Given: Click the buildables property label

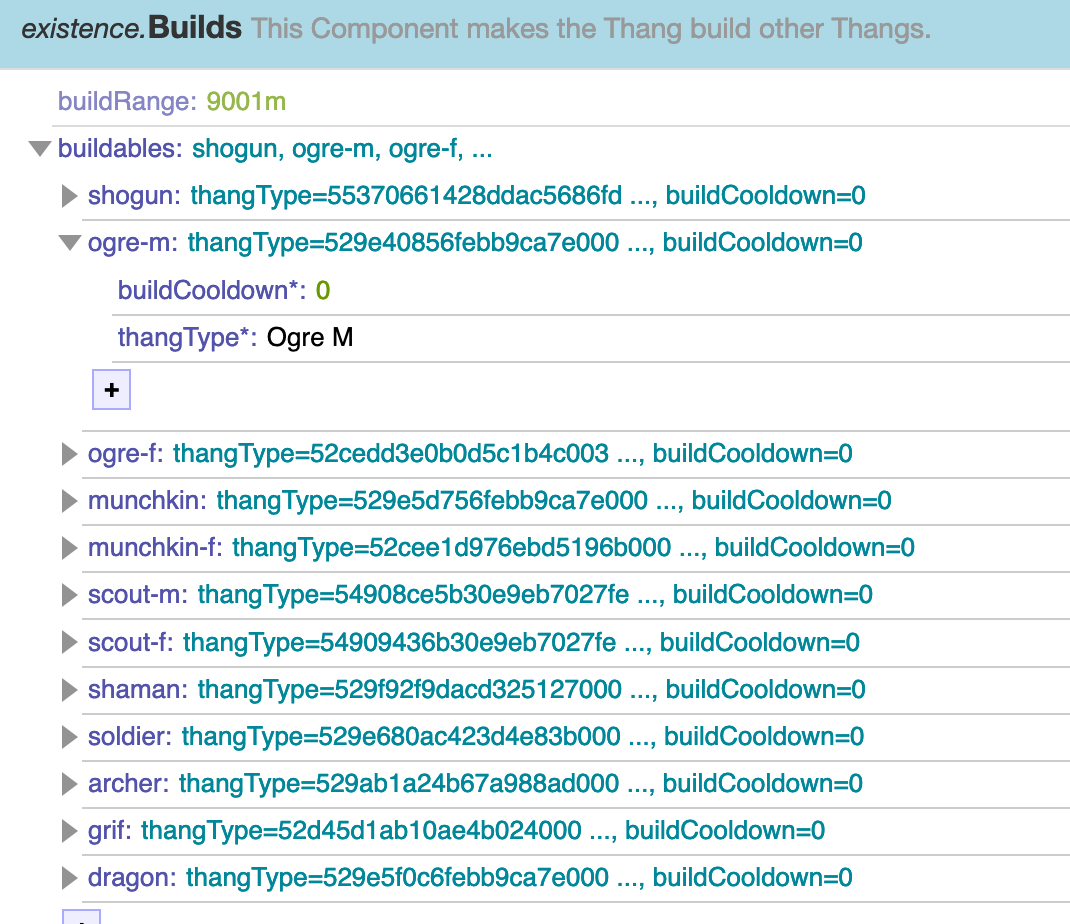Looking at the screenshot, I should pyautogui.click(x=120, y=149).
